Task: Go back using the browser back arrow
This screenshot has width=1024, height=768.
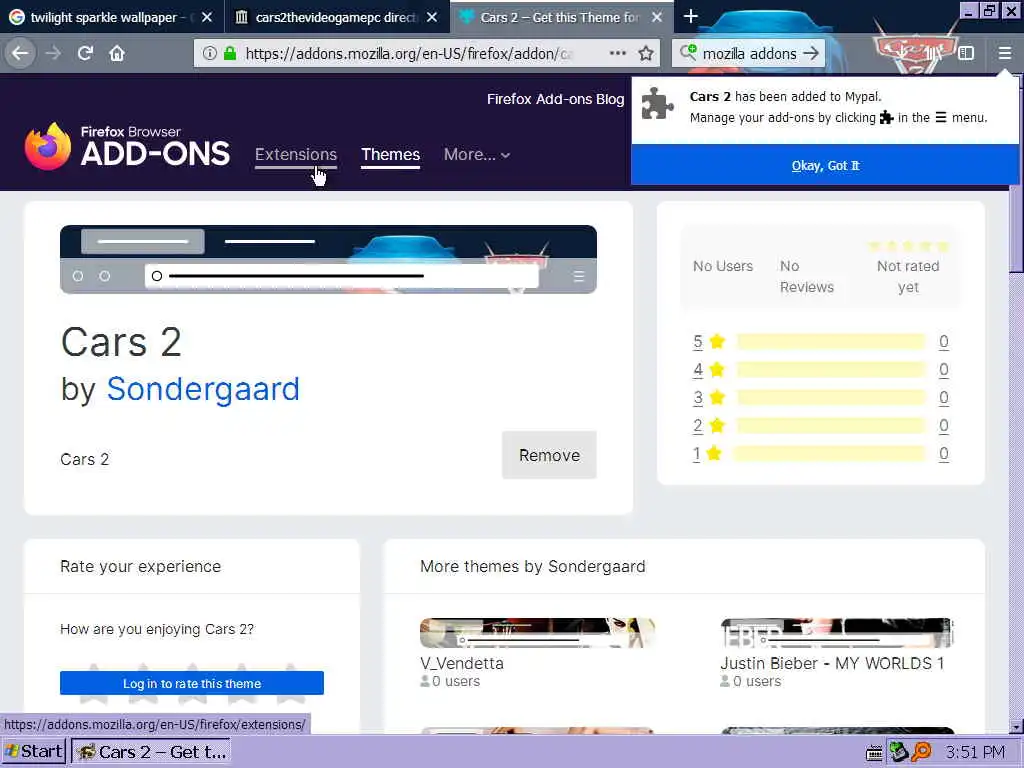Action: (x=20, y=54)
